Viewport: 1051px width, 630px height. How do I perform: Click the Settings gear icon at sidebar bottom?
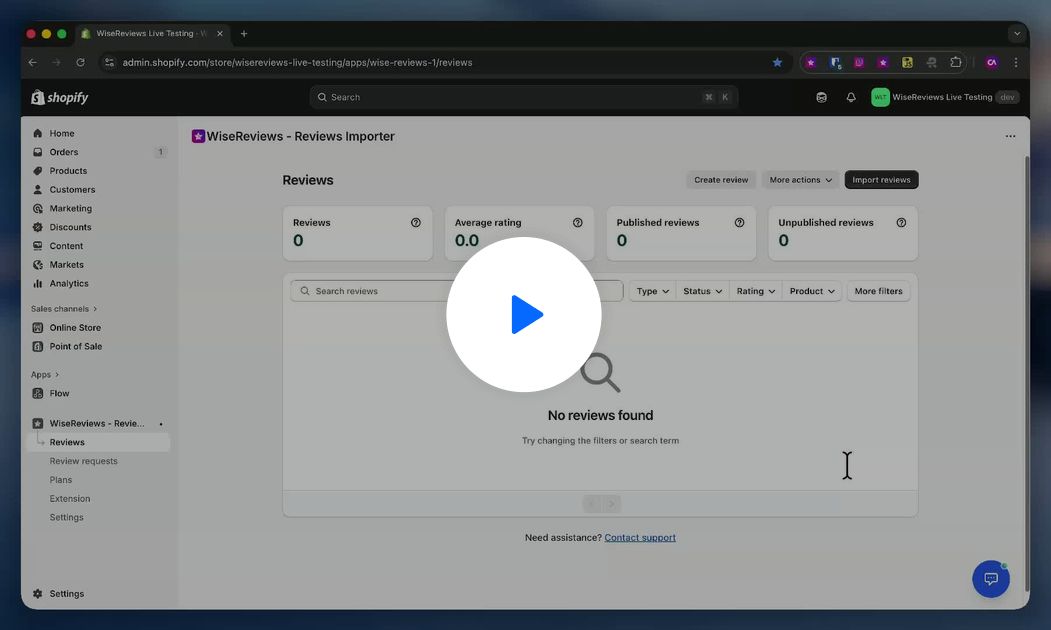click(x=38, y=594)
